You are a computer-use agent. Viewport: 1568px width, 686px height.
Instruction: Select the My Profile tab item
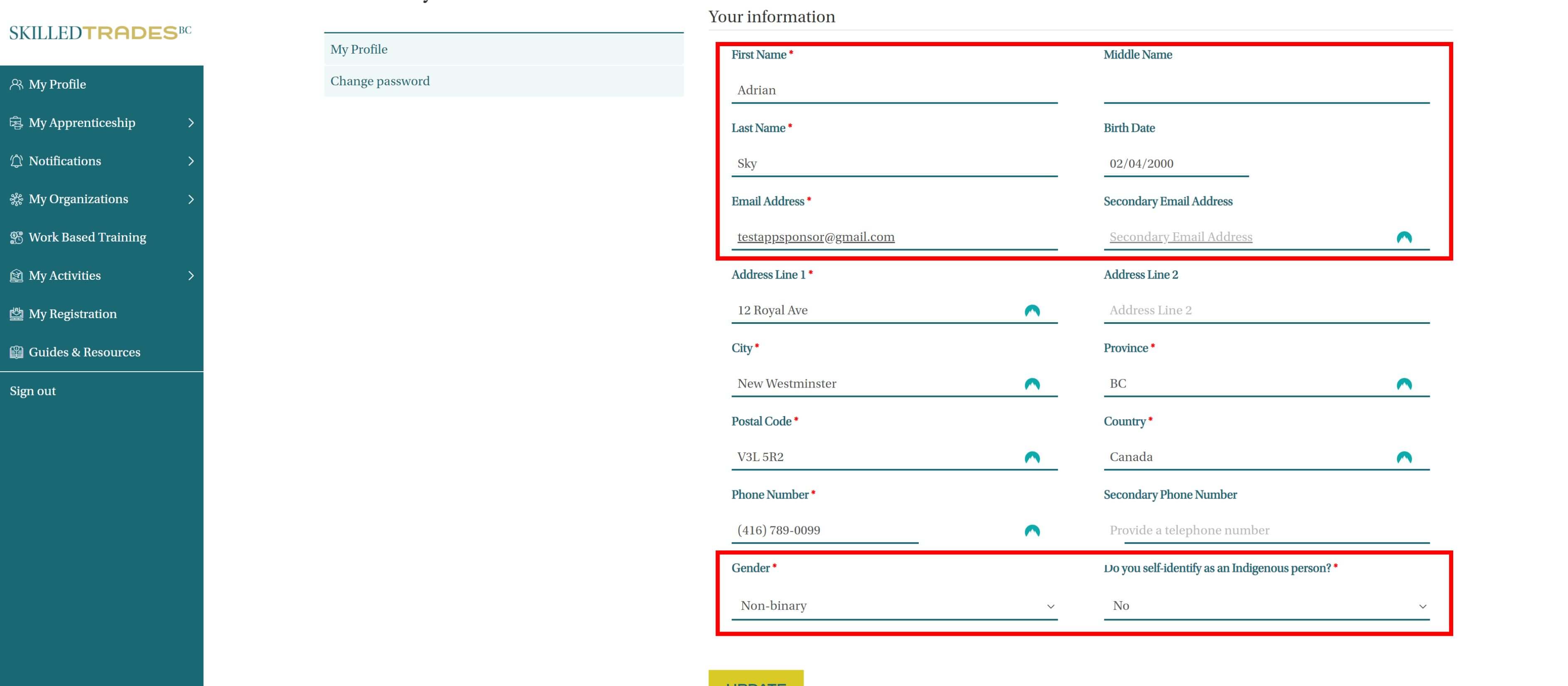click(359, 49)
